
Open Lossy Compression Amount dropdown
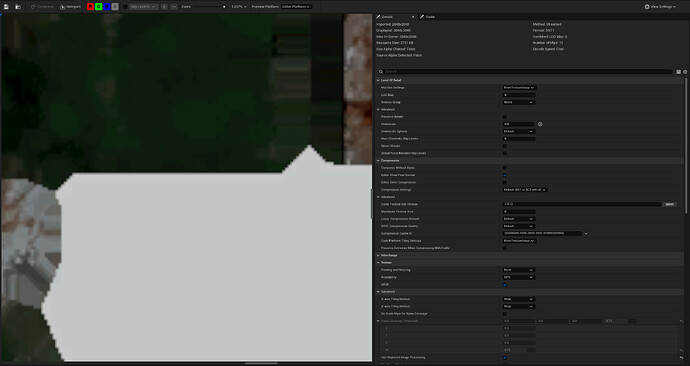click(519, 219)
